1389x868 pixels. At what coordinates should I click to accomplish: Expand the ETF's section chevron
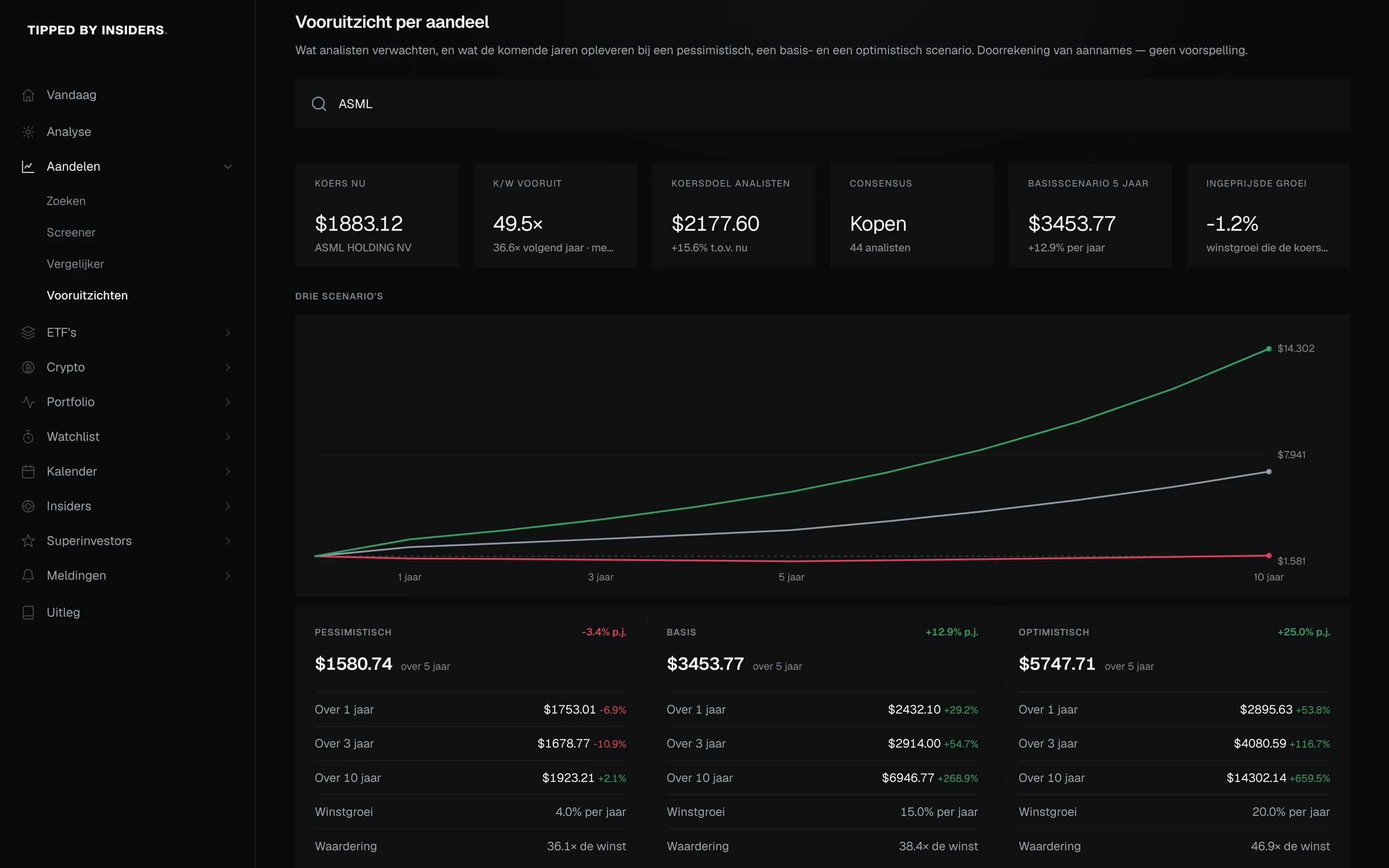pos(228,333)
